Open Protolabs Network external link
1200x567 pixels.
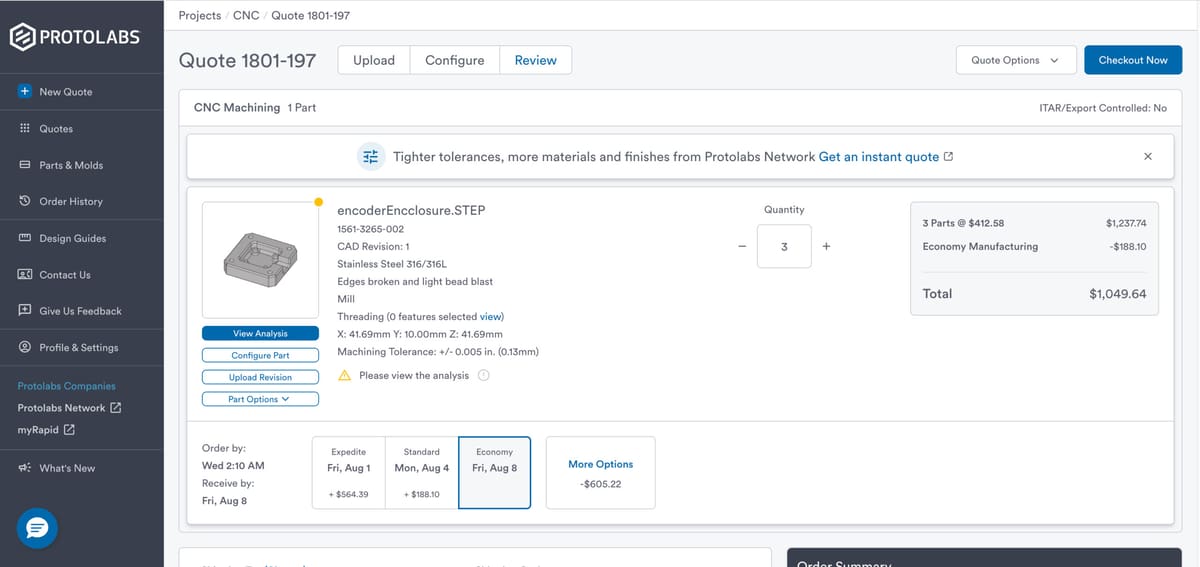pyautogui.click(x=69, y=408)
